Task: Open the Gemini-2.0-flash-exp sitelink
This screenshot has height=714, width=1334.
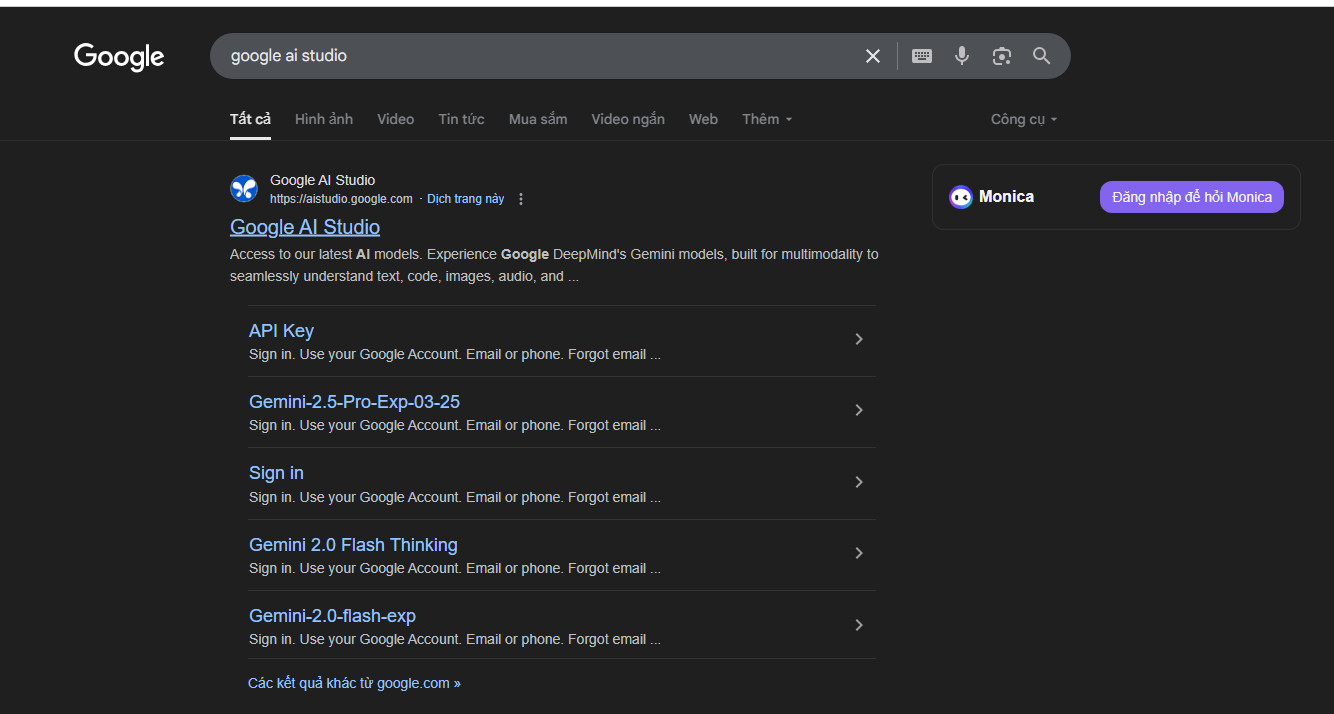Action: [332, 616]
